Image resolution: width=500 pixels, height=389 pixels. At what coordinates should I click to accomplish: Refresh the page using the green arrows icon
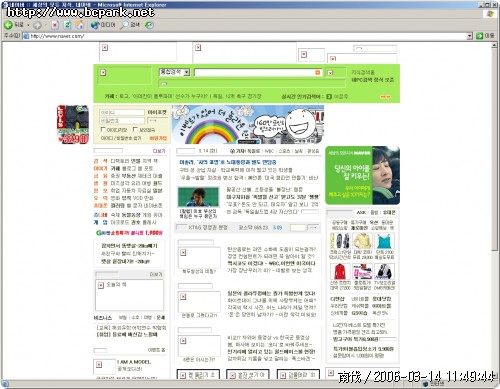click(67, 25)
